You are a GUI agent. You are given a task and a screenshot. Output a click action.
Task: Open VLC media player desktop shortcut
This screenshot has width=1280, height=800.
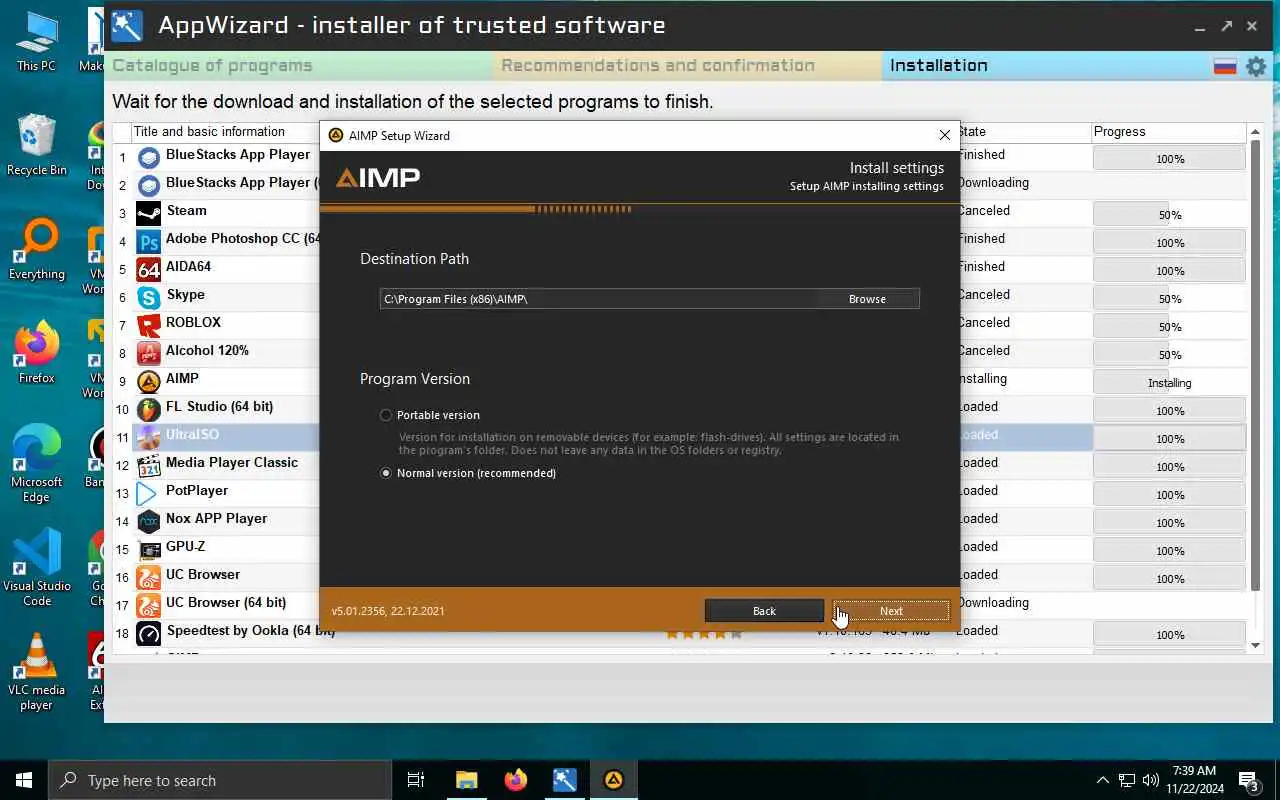tap(37, 672)
